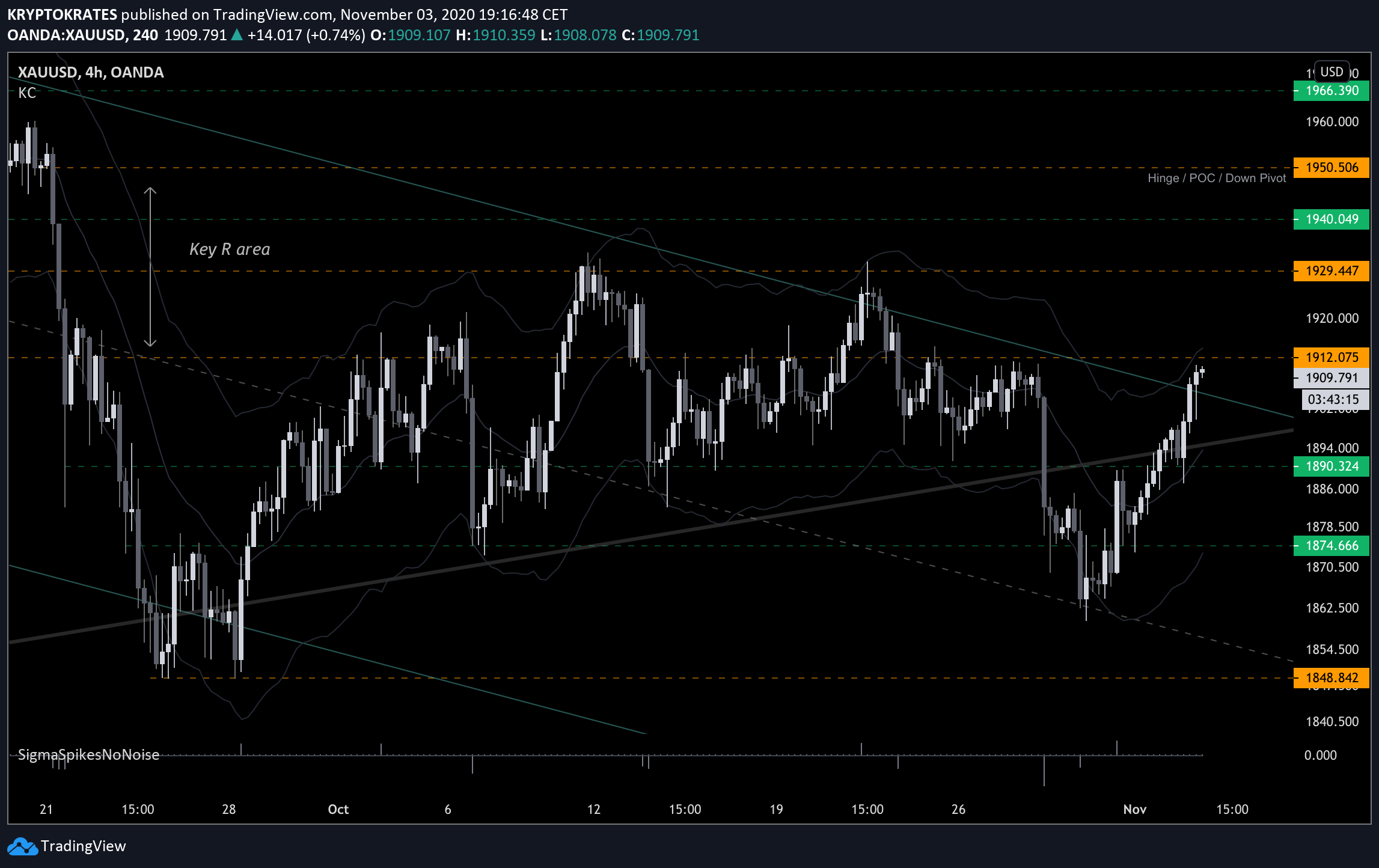Image resolution: width=1379 pixels, height=868 pixels.
Task: Click the '21' date on time axis
Action: 46,809
